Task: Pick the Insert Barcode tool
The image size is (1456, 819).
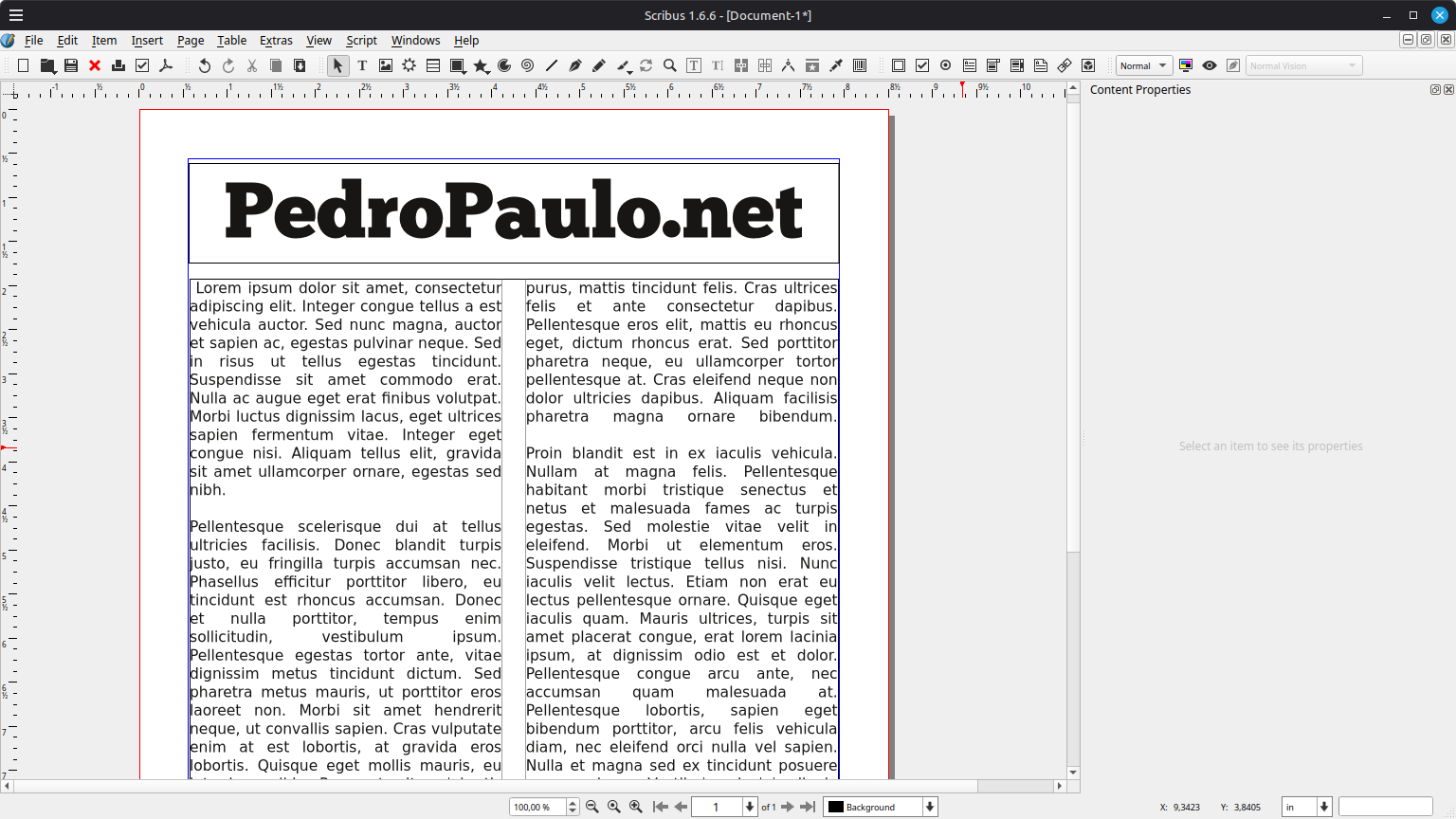Action: click(x=860, y=65)
